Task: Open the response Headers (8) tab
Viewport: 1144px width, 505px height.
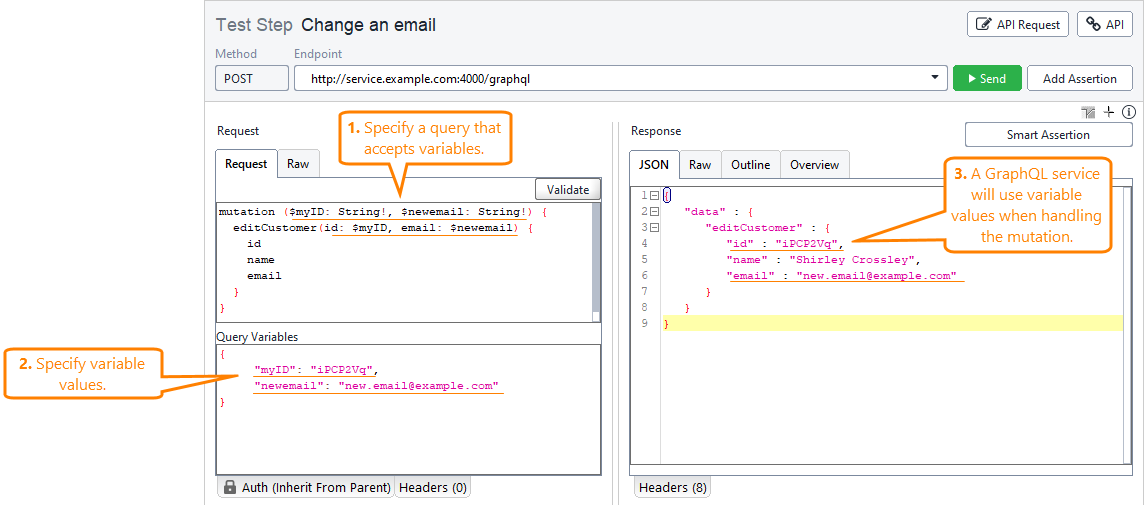Action: [x=672, y=487]
